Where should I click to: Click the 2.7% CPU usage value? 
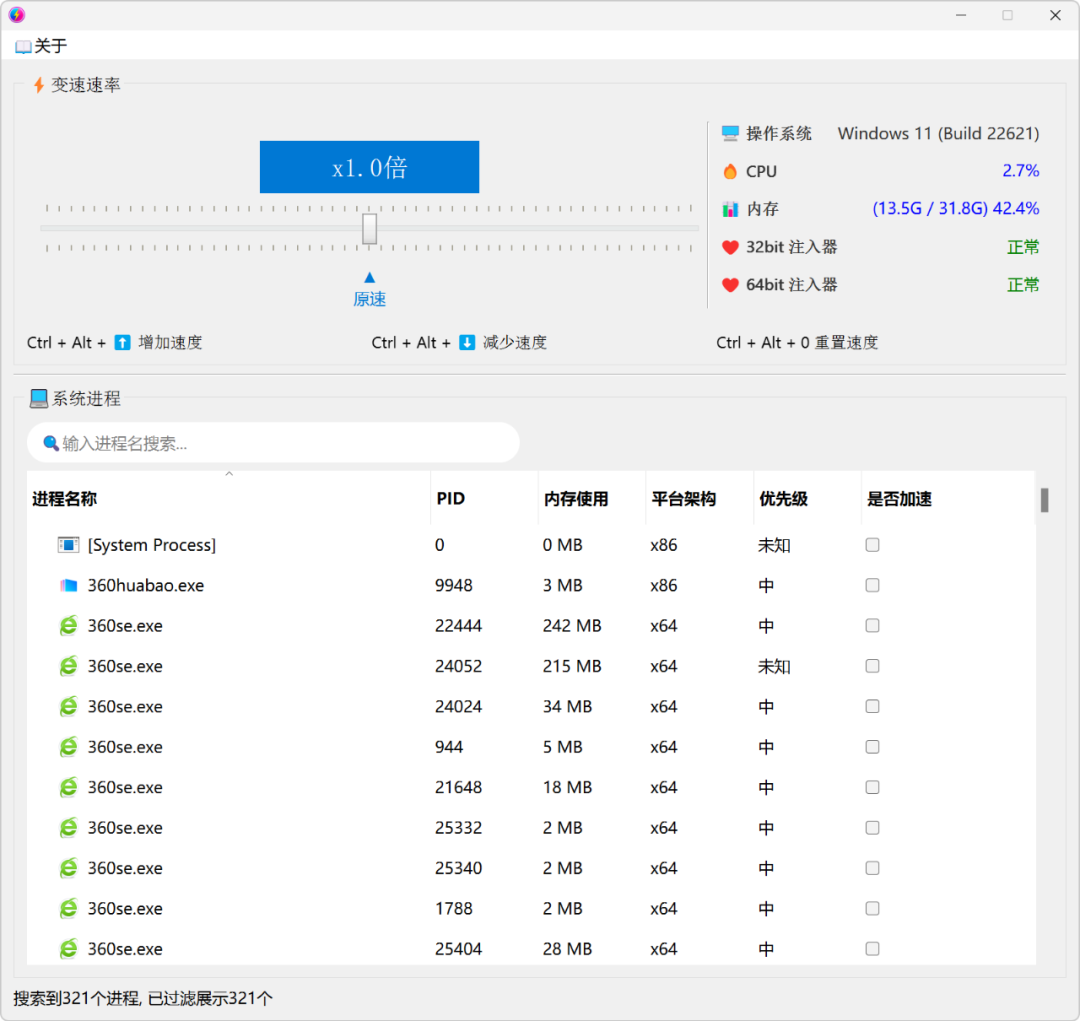coord(1020,171)
